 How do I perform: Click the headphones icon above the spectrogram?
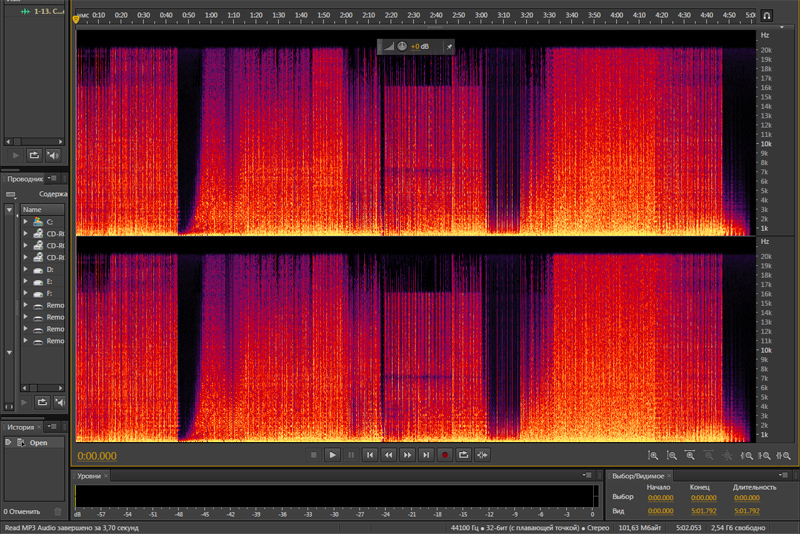click(767, 16)
